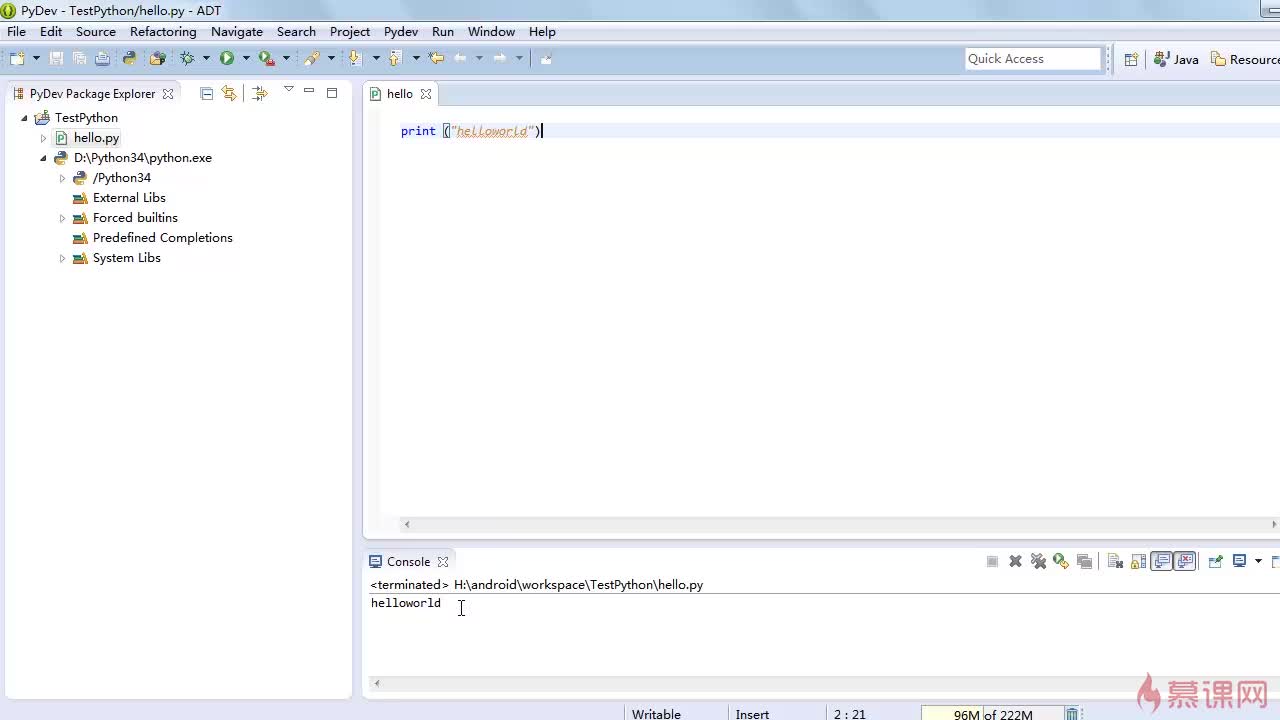This screenshot has width=1280, height=720.
Task: Switch to Java perspective
Action: (x=1176, y=59)
